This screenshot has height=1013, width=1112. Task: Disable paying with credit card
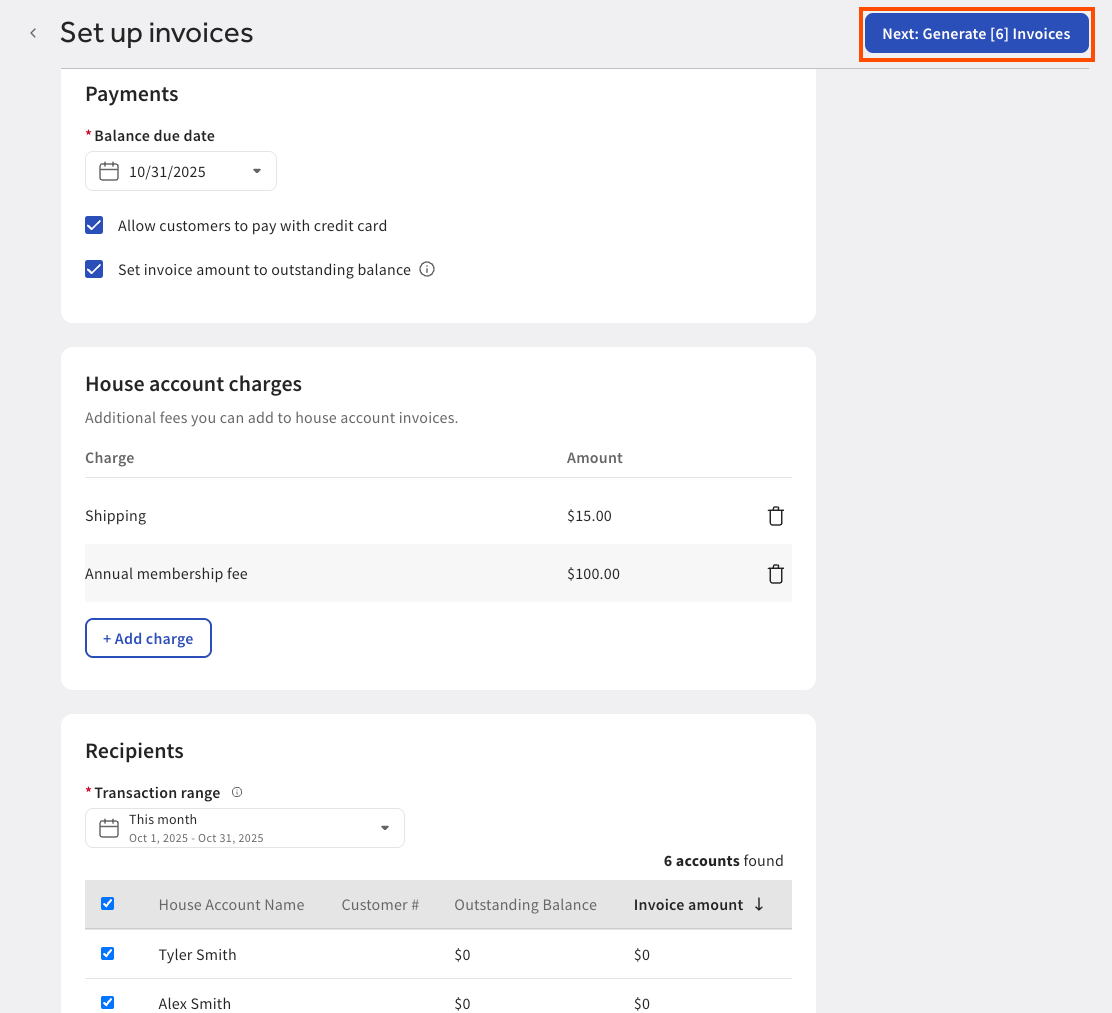tap(93, 225)
